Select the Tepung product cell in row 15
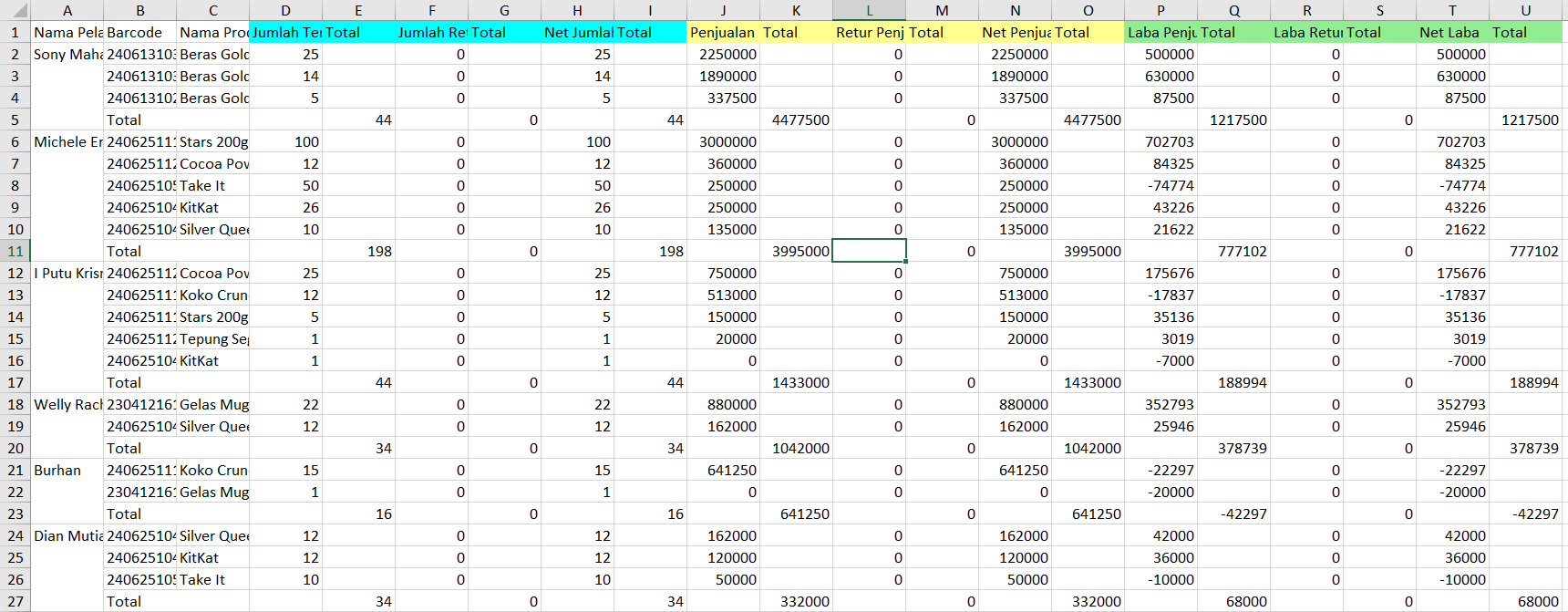The image size is (1568, 612). click(x=212, y=338)
